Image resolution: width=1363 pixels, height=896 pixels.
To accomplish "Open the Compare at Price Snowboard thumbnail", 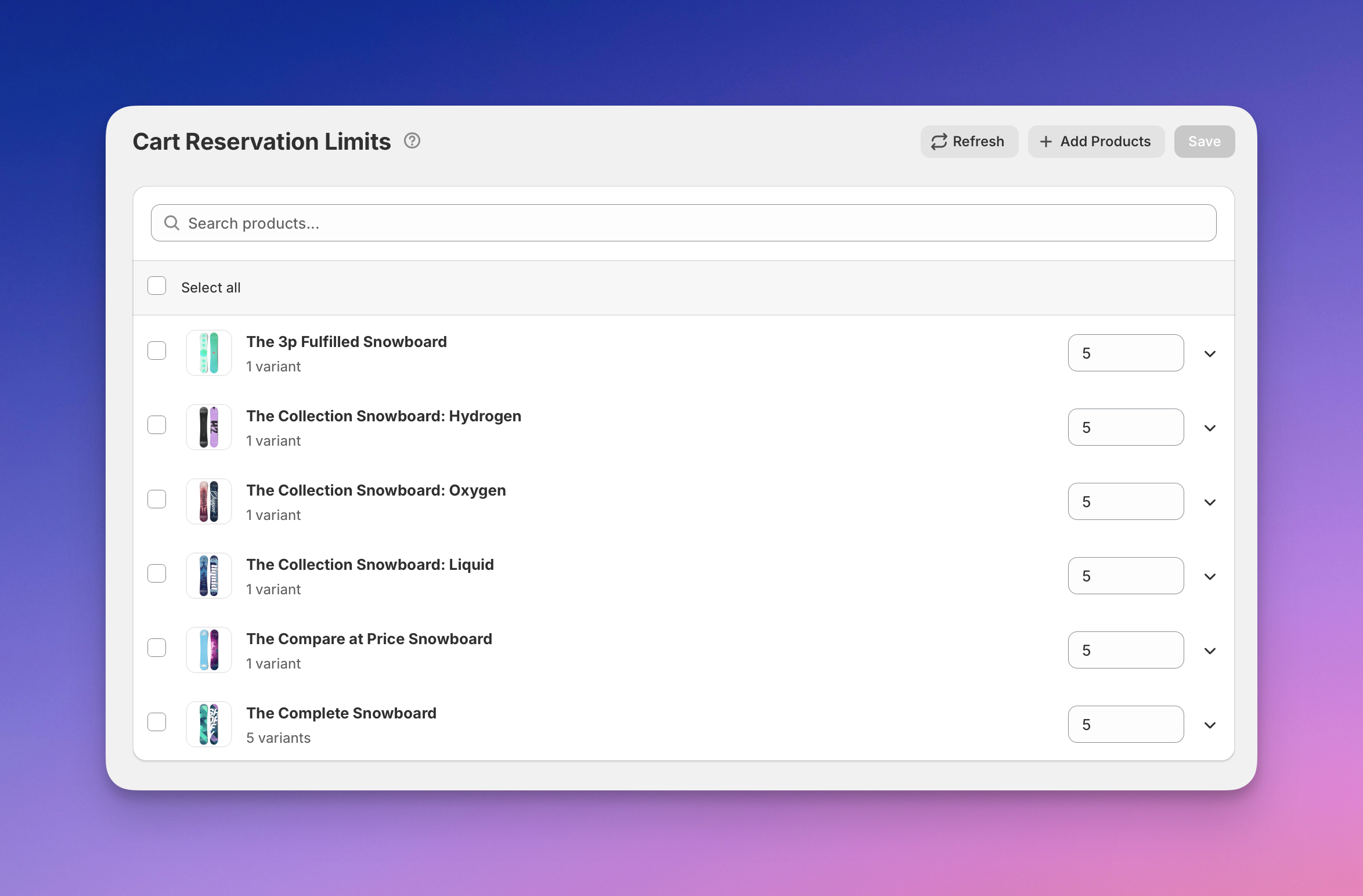I will [209, 650].
